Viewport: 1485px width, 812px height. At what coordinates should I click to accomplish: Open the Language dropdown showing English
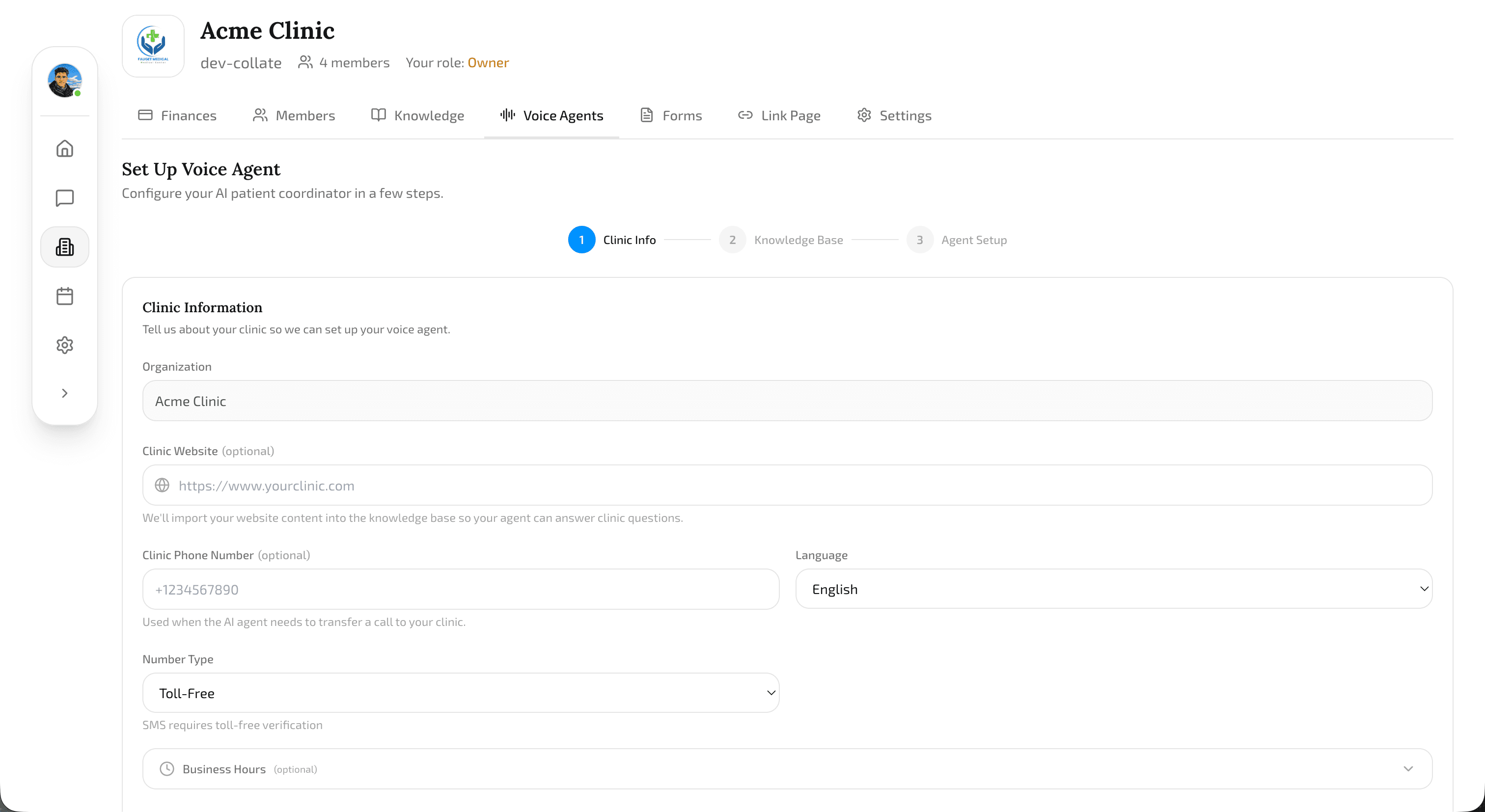1113,589
